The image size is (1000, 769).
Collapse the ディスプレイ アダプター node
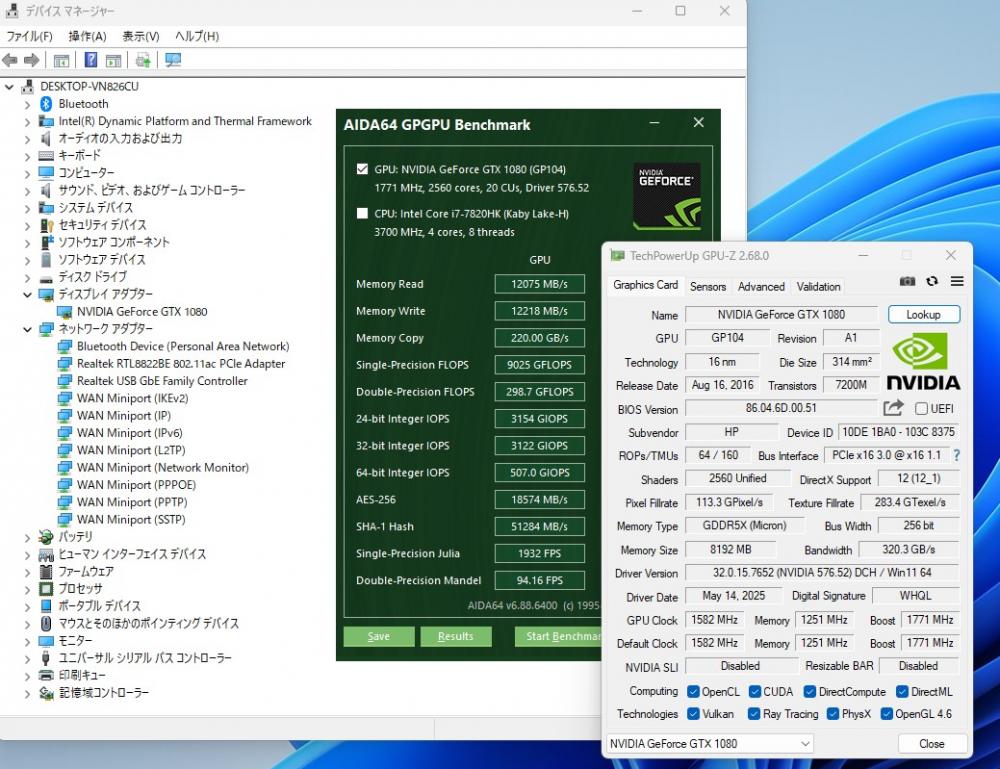pos(27,295)
